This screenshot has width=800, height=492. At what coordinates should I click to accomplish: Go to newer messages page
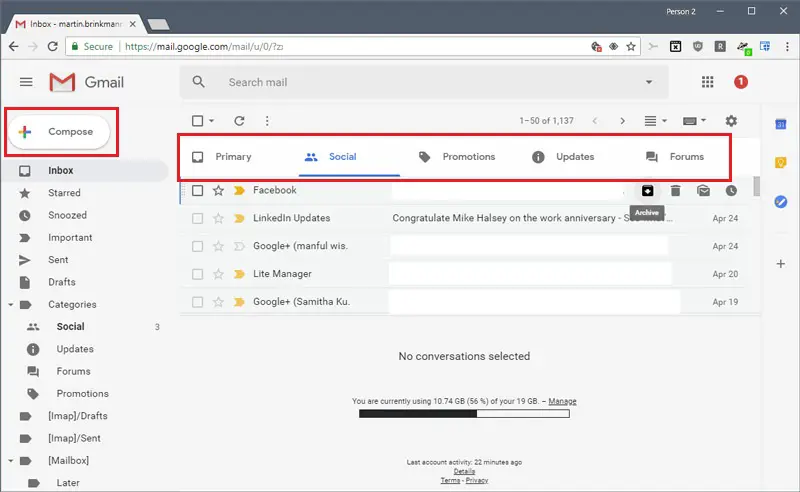click(x=595, y=121)
